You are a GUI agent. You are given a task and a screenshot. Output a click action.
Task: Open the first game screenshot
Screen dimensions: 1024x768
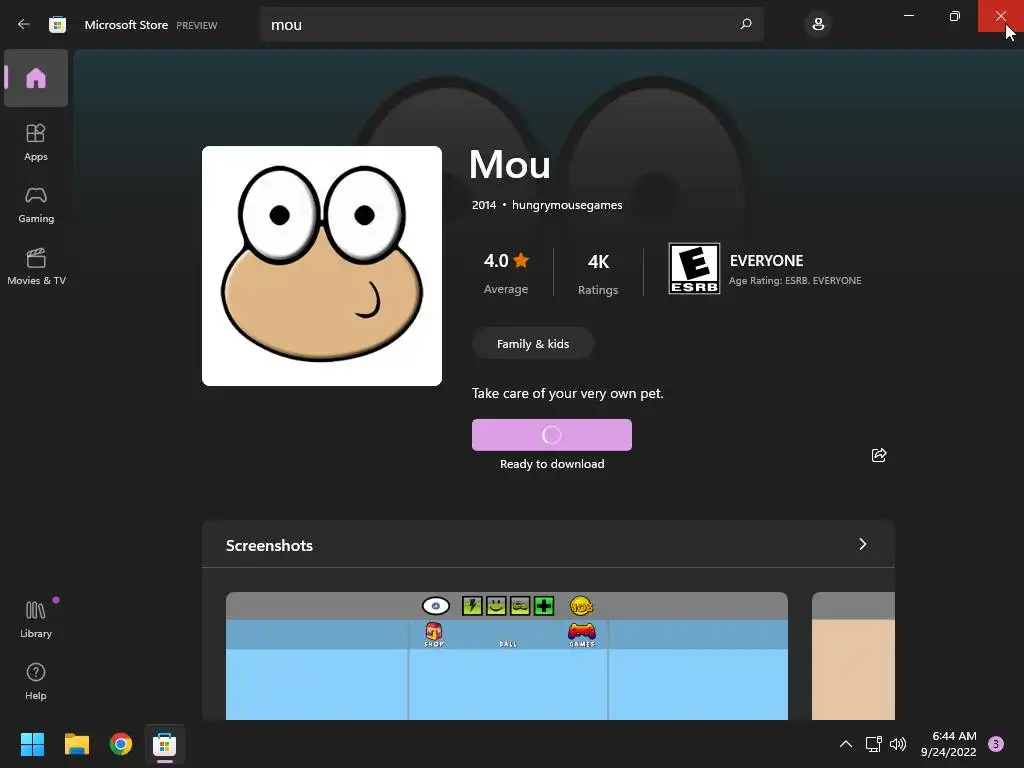pyautogui.click(x=507, y=656)
